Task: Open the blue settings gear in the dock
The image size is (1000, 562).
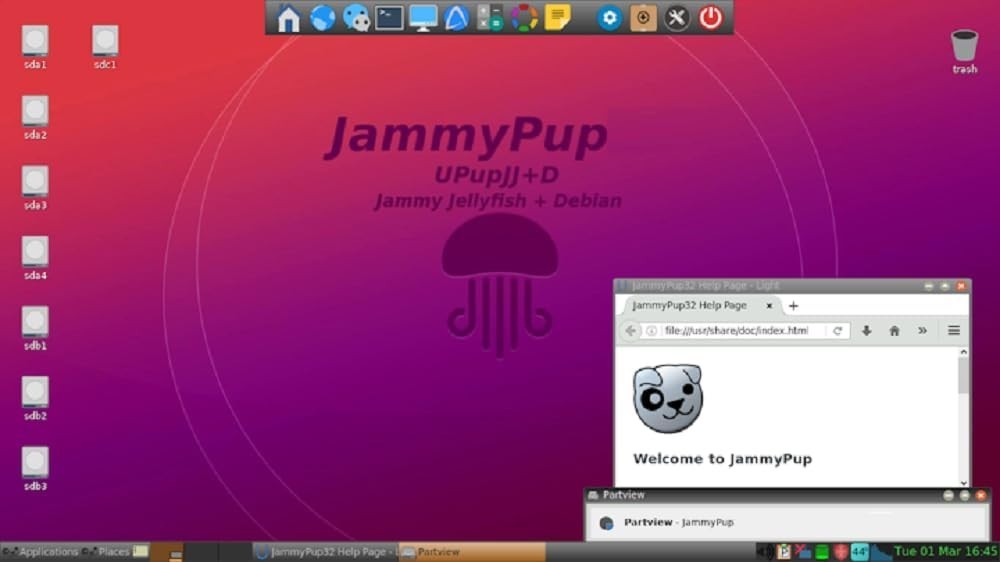Action: click(609, 18)
